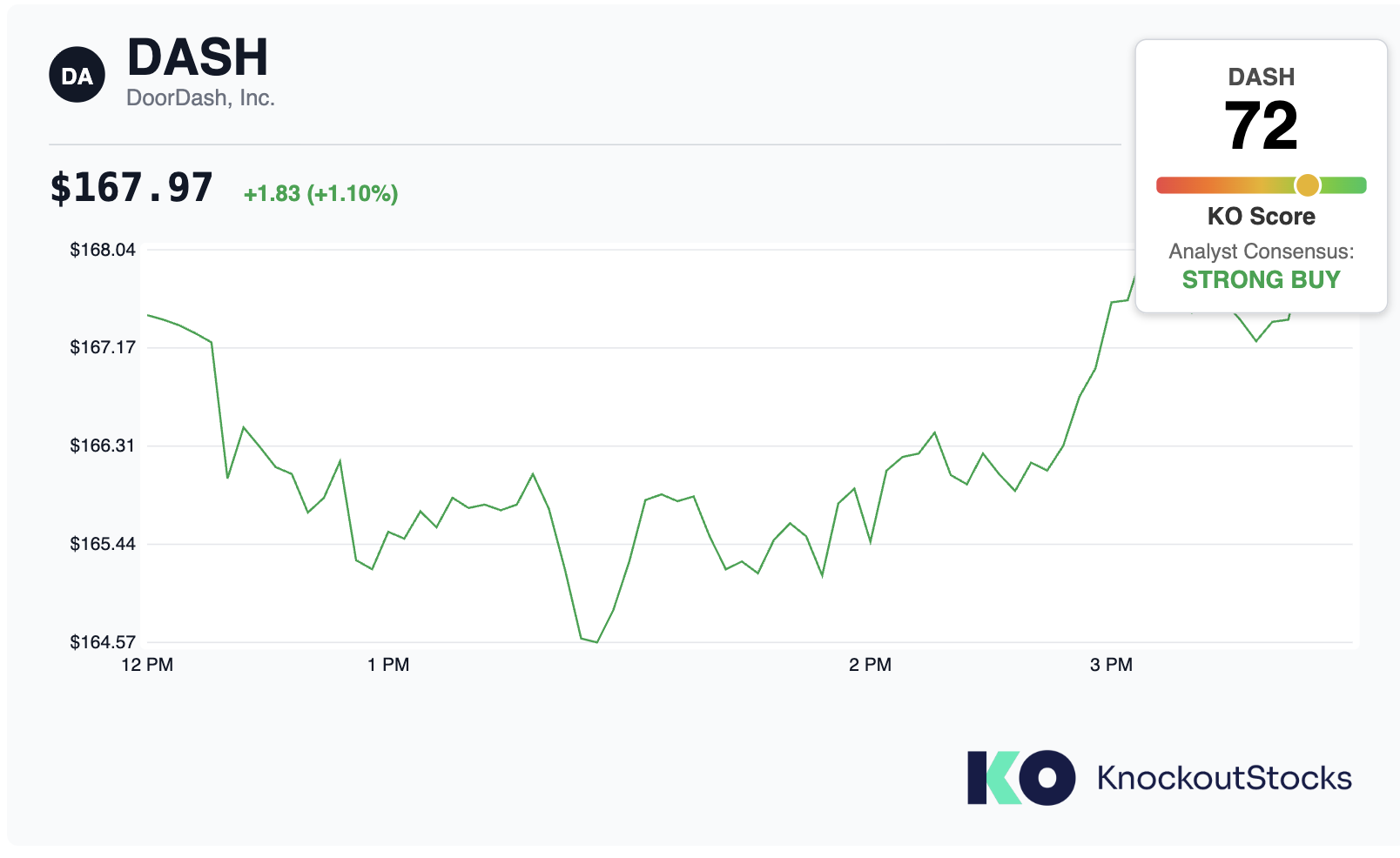Click the KnockoutStocks brand name
The image size is (1400, 858).
coord(1224,778)
